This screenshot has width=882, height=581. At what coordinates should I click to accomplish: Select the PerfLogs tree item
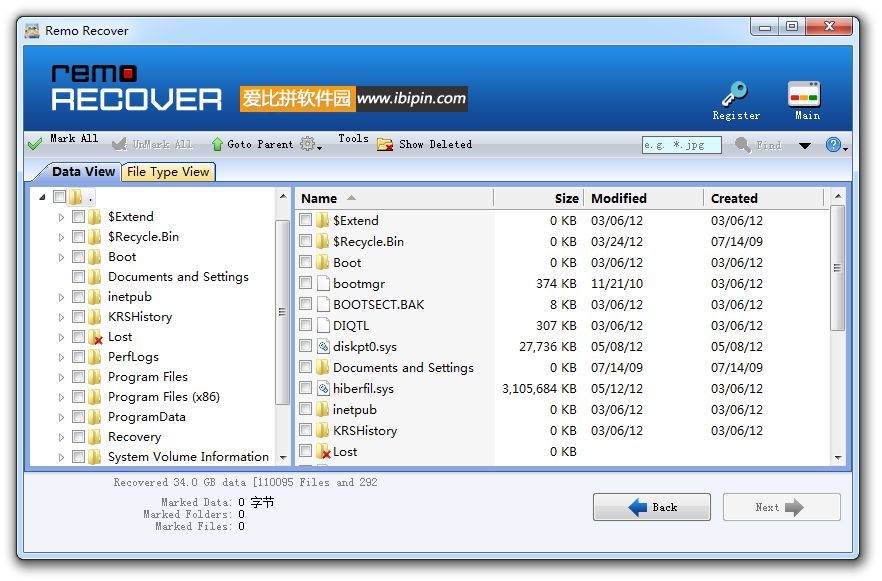coord(133,357)
